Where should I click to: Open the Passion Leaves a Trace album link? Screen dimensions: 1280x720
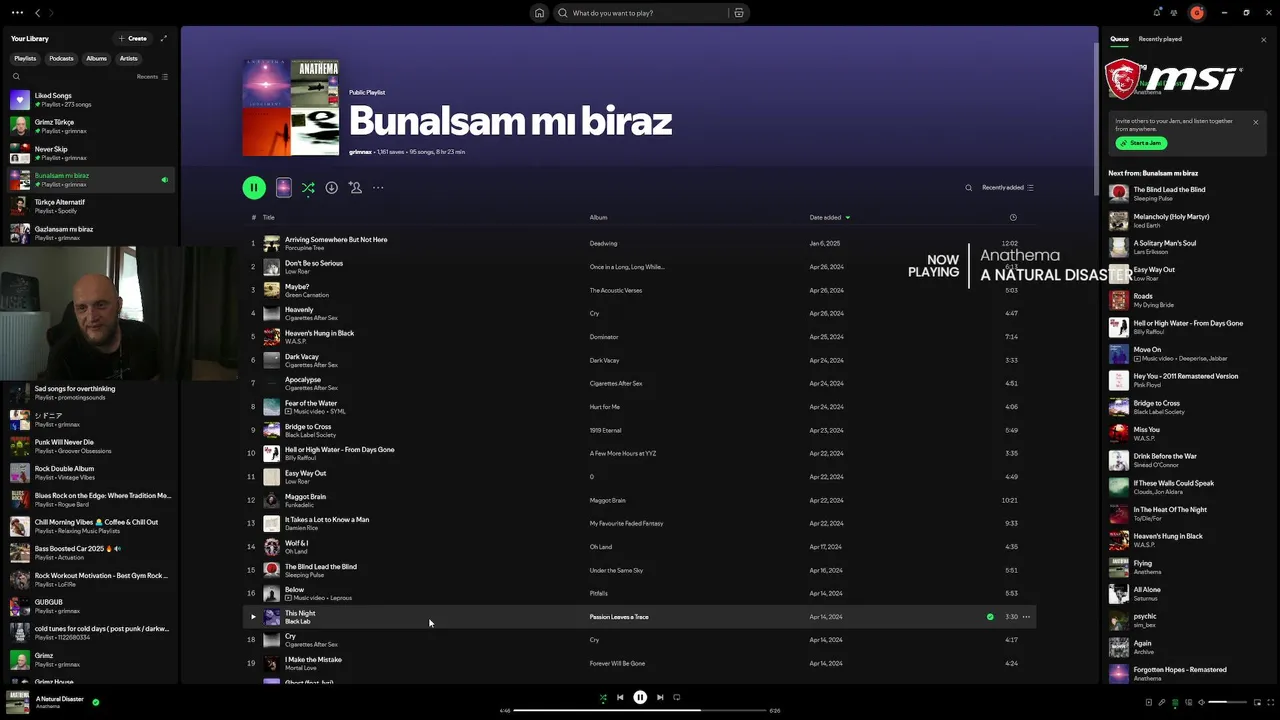point(619,617)
